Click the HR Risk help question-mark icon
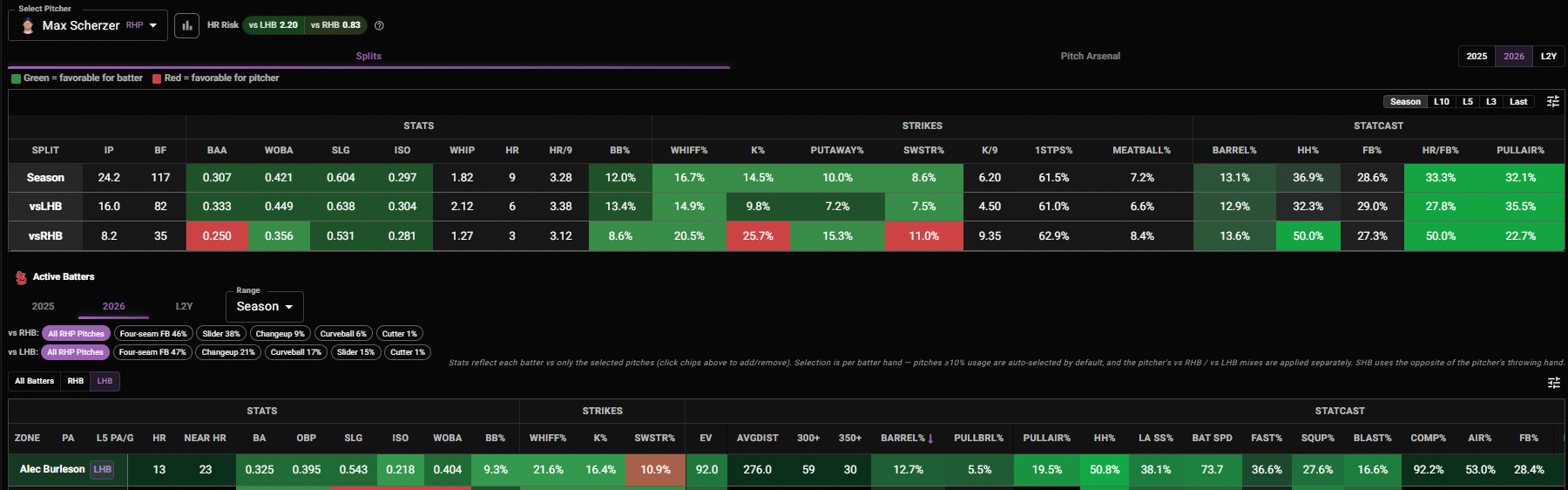 click(379, 25)
